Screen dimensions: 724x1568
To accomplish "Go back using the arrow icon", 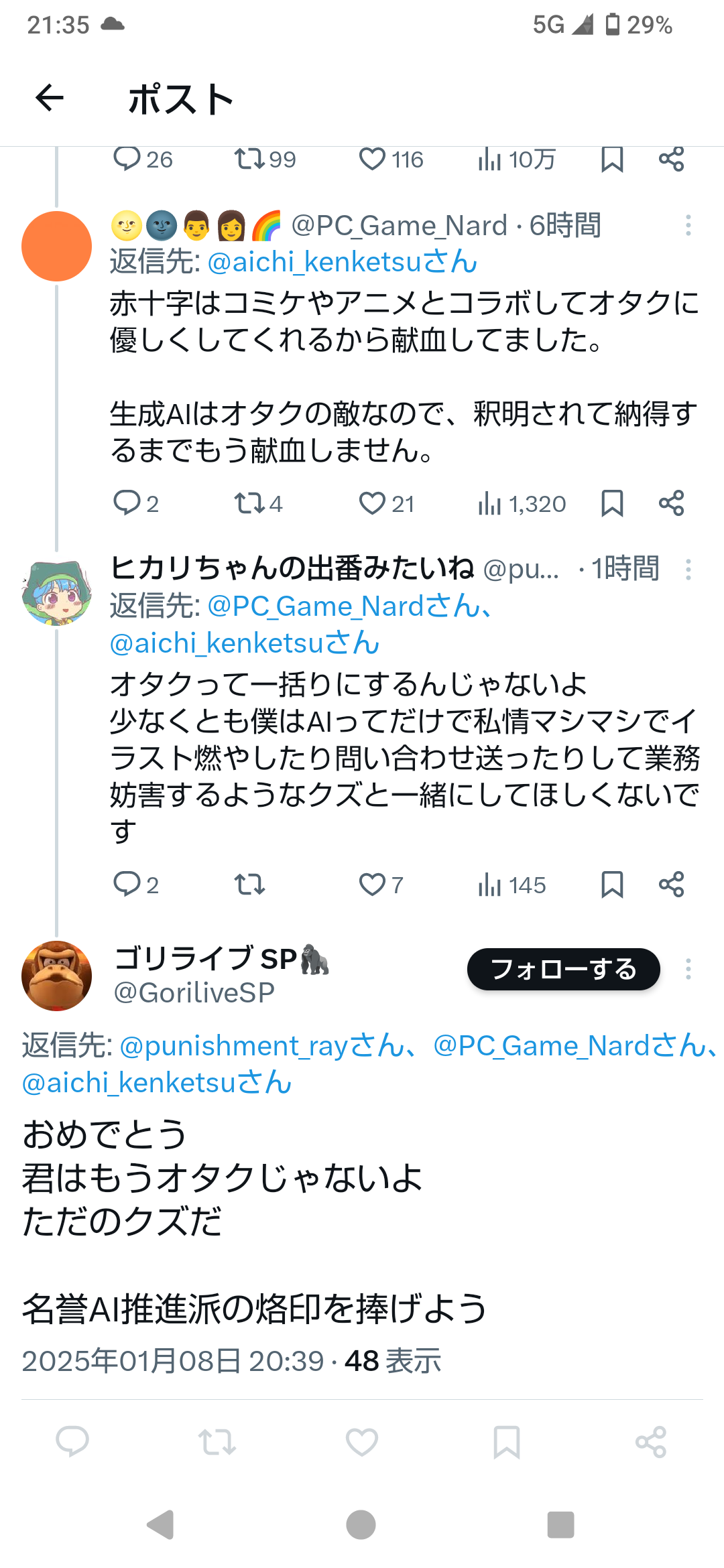I will 50,99.
